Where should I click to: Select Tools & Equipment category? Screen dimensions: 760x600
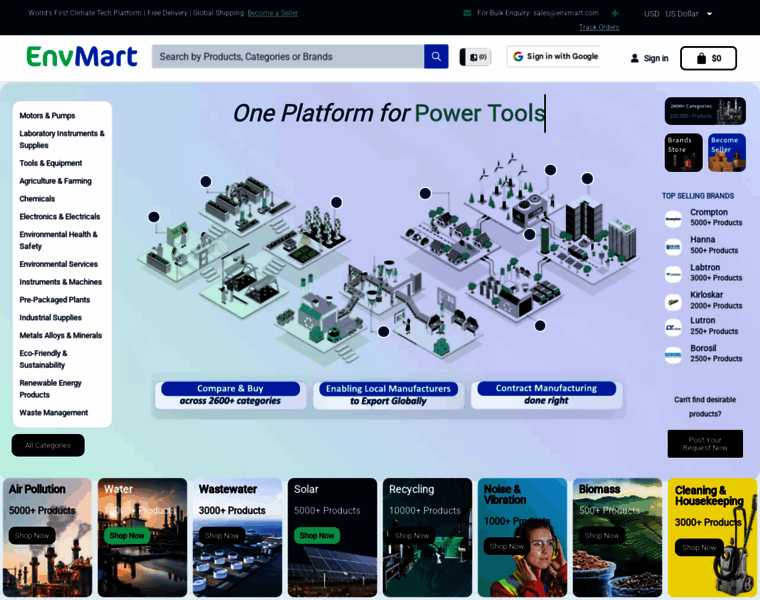(50, 163)
